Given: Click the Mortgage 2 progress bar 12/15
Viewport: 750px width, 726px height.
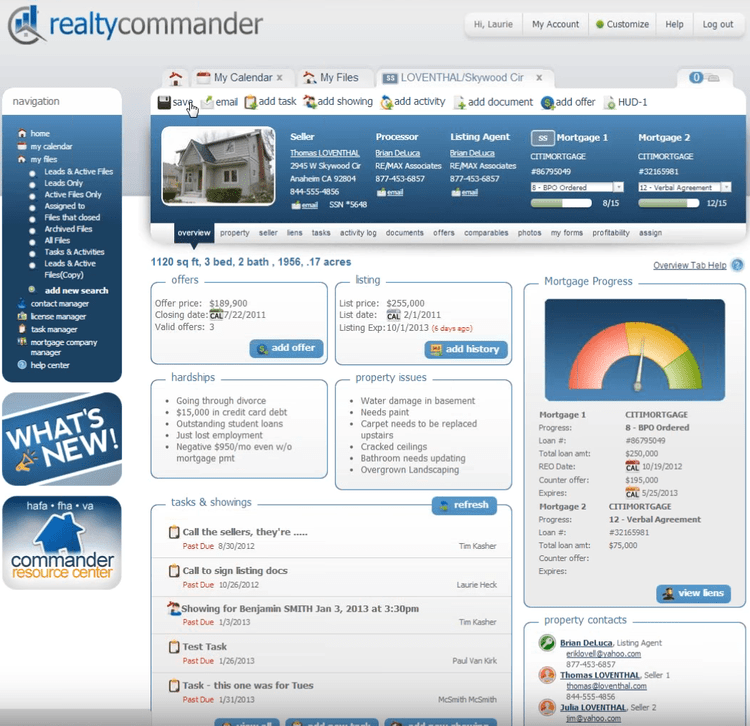Looking at the screenshot, I should click(669, 203).
